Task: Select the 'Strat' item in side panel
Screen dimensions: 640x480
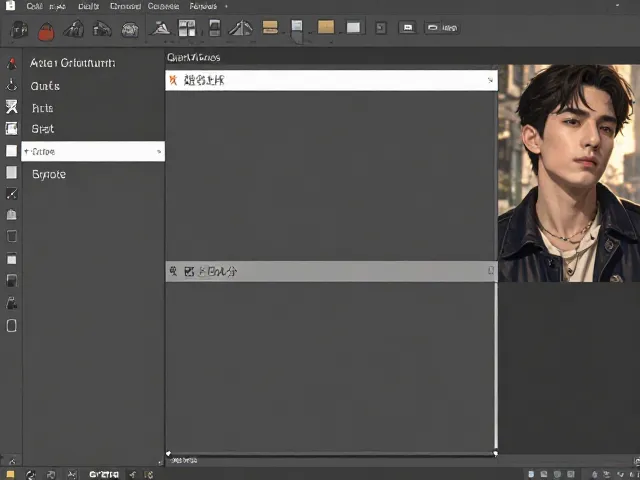Action: pyautogui.click(x=42, y=129)
